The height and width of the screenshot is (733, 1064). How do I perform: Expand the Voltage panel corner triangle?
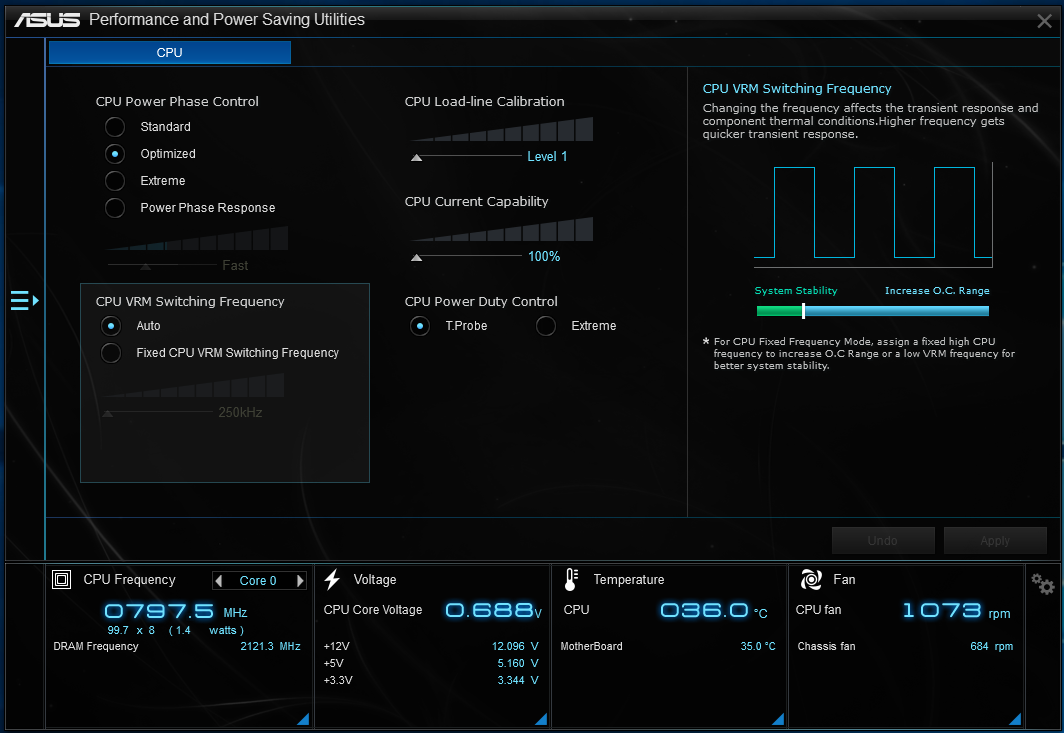[541, 719]
